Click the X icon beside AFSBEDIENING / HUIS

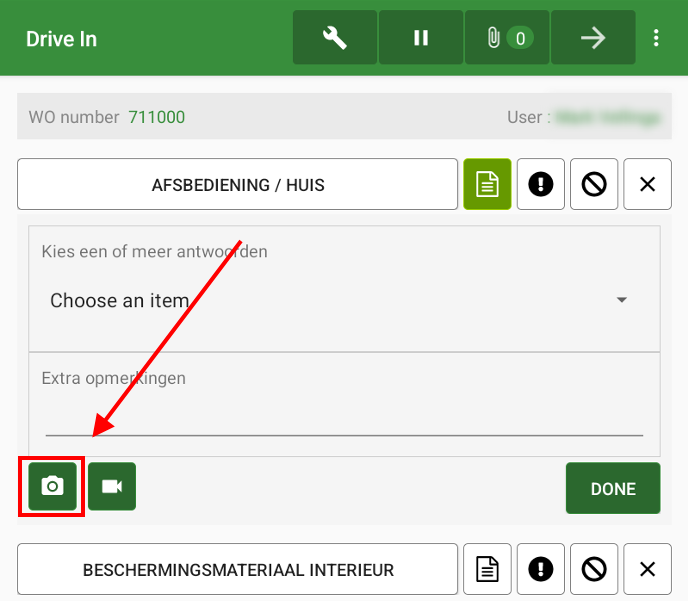tap(647, 185)
